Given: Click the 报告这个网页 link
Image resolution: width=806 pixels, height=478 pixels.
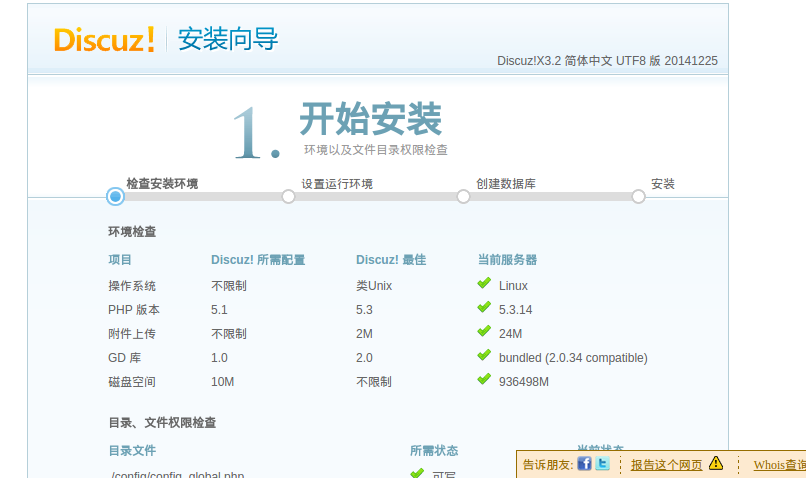Looking at the screenshot, I should click(x=666, y=465).
